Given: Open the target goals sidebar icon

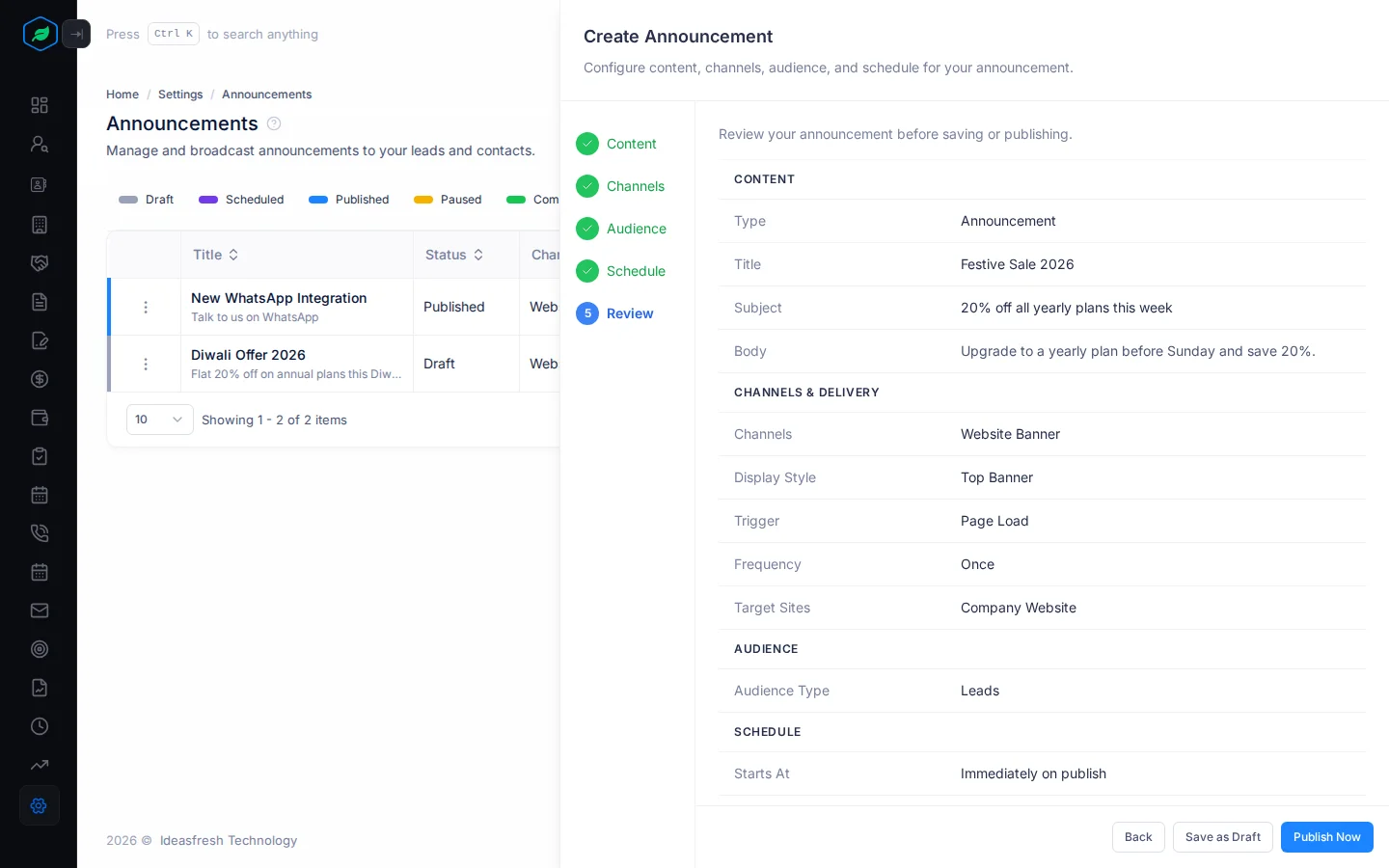Looking at the screenshot, I should pos(40,649).
